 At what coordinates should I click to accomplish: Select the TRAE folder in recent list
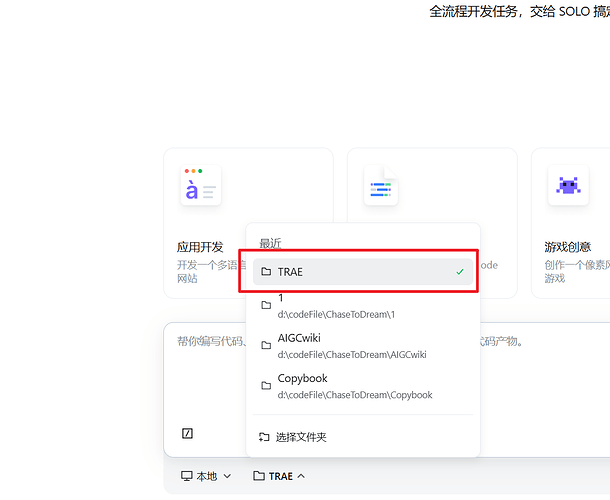[363, 272]
